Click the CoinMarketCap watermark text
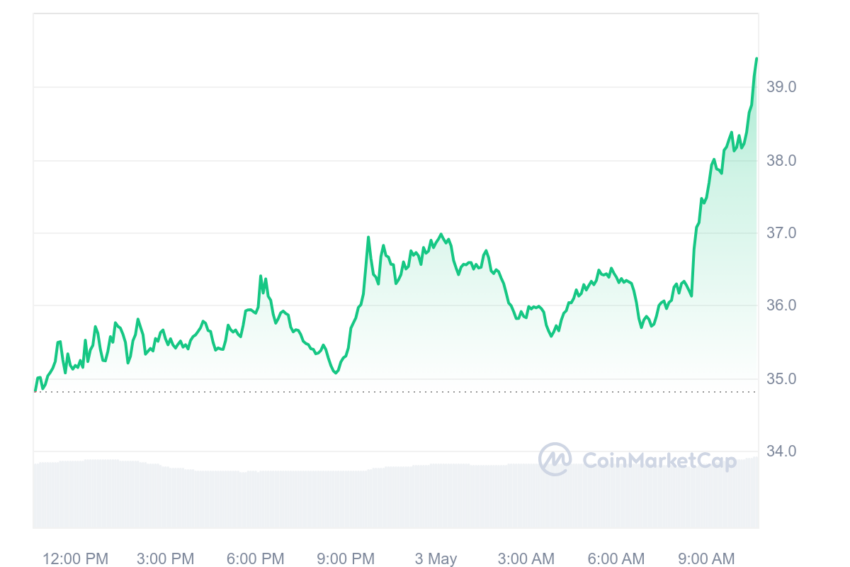 click(x=659, y=461)
